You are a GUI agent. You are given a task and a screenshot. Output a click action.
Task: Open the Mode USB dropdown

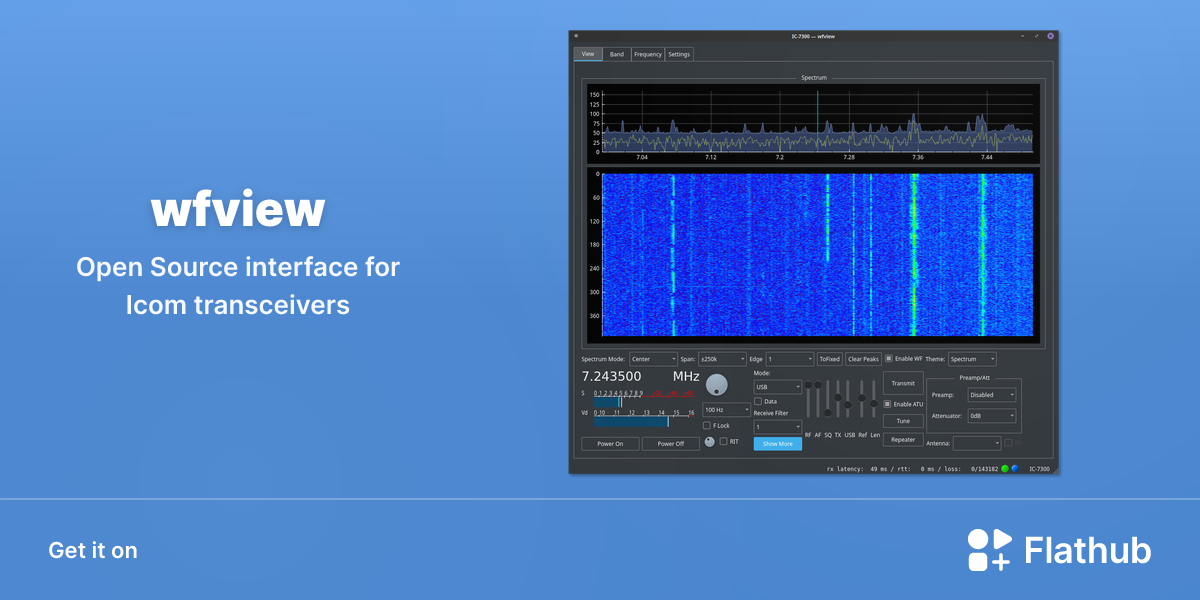[x=778, y=386]
